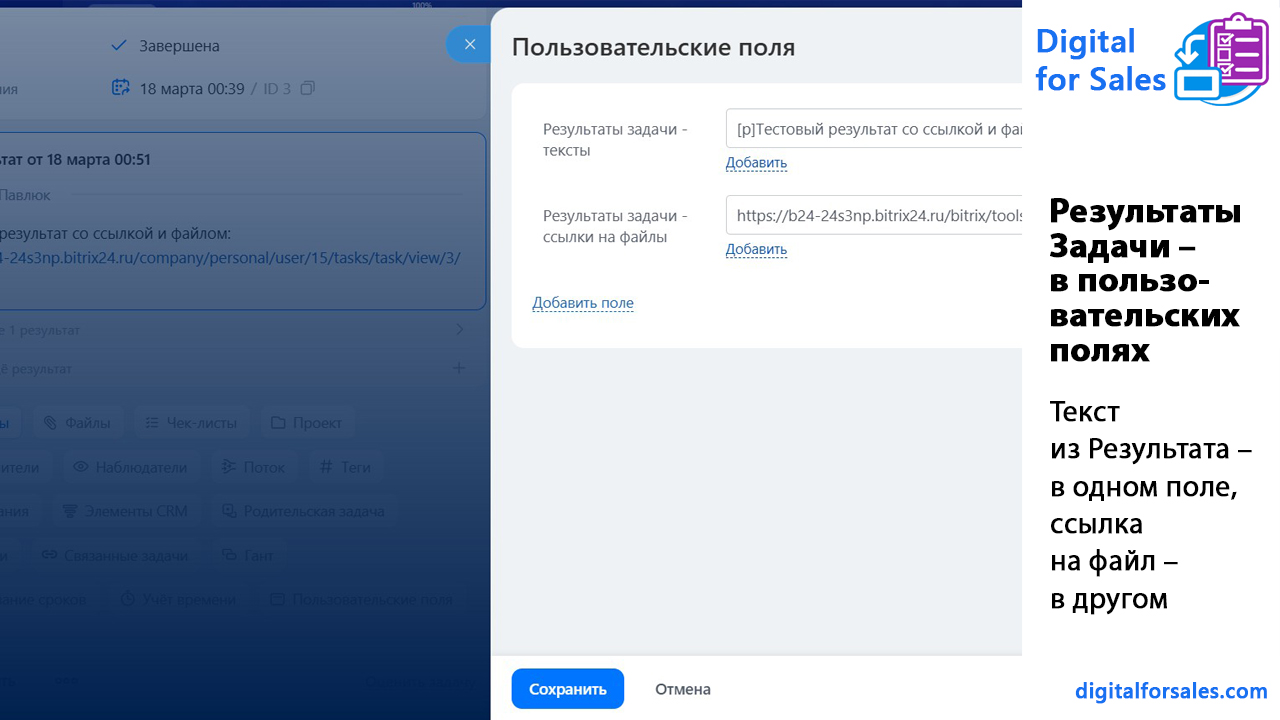Open the Наблюдатели chip

point(130,467)
